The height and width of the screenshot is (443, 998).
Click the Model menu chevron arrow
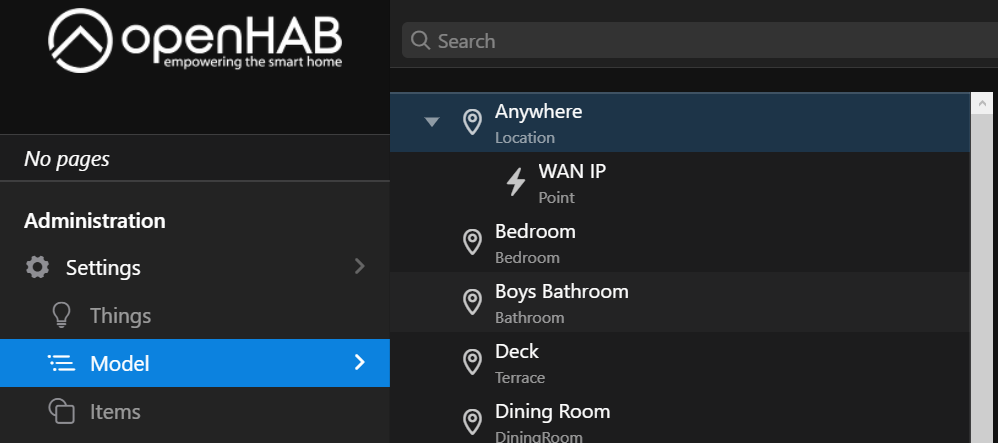coord(360,363)
